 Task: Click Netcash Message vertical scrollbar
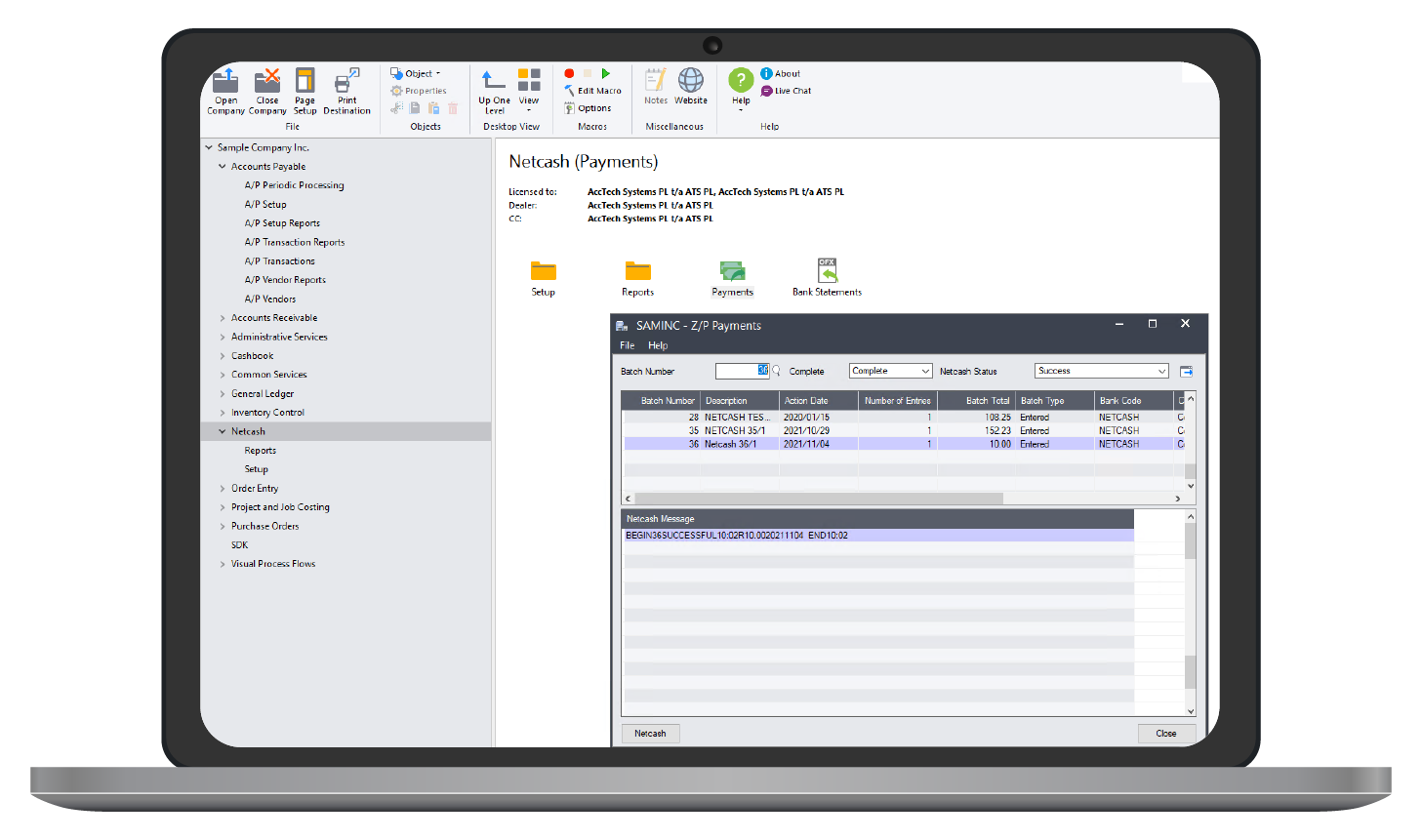pos(1191,615)
